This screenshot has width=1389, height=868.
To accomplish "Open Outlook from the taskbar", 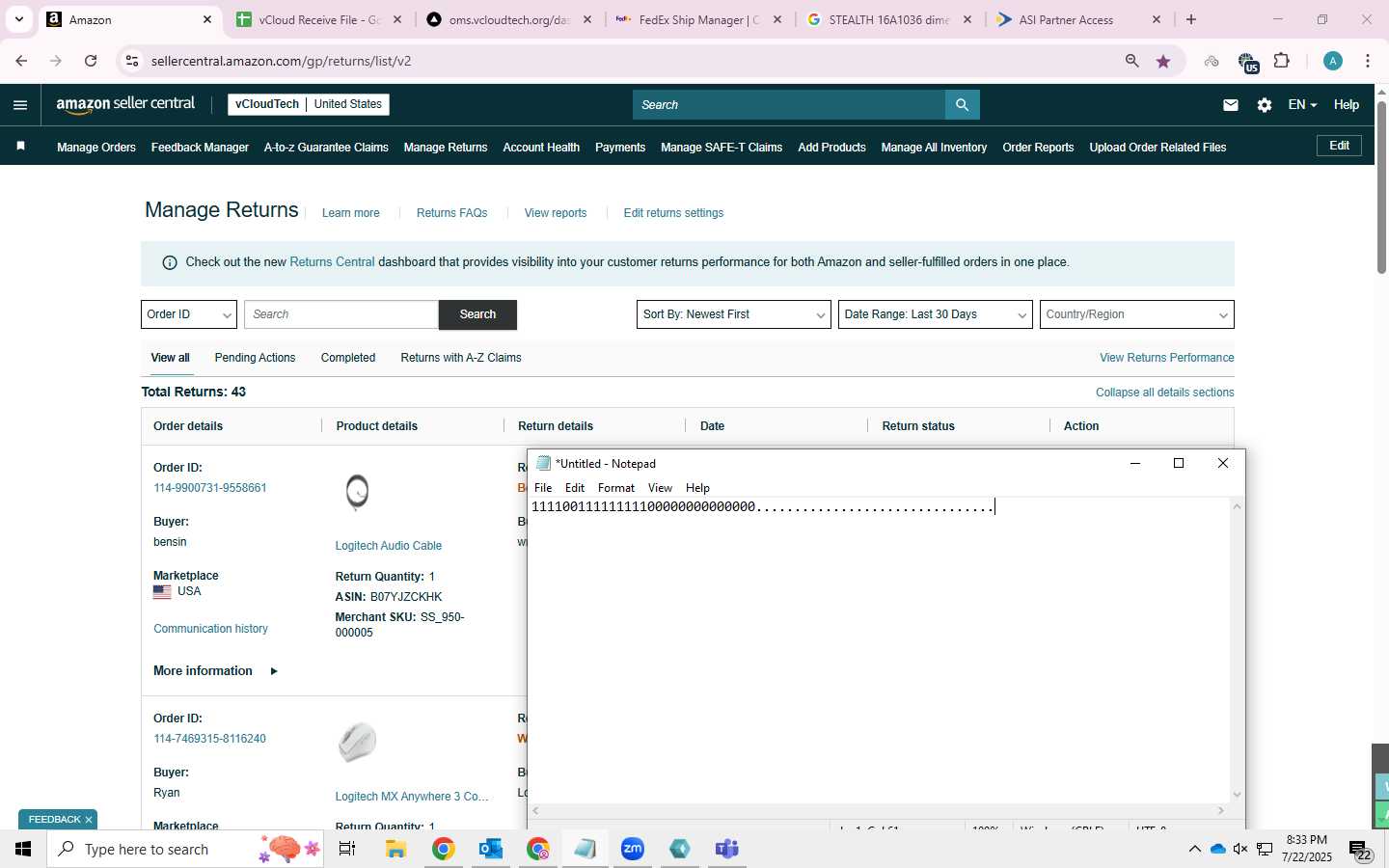I will tap(491, 849).
